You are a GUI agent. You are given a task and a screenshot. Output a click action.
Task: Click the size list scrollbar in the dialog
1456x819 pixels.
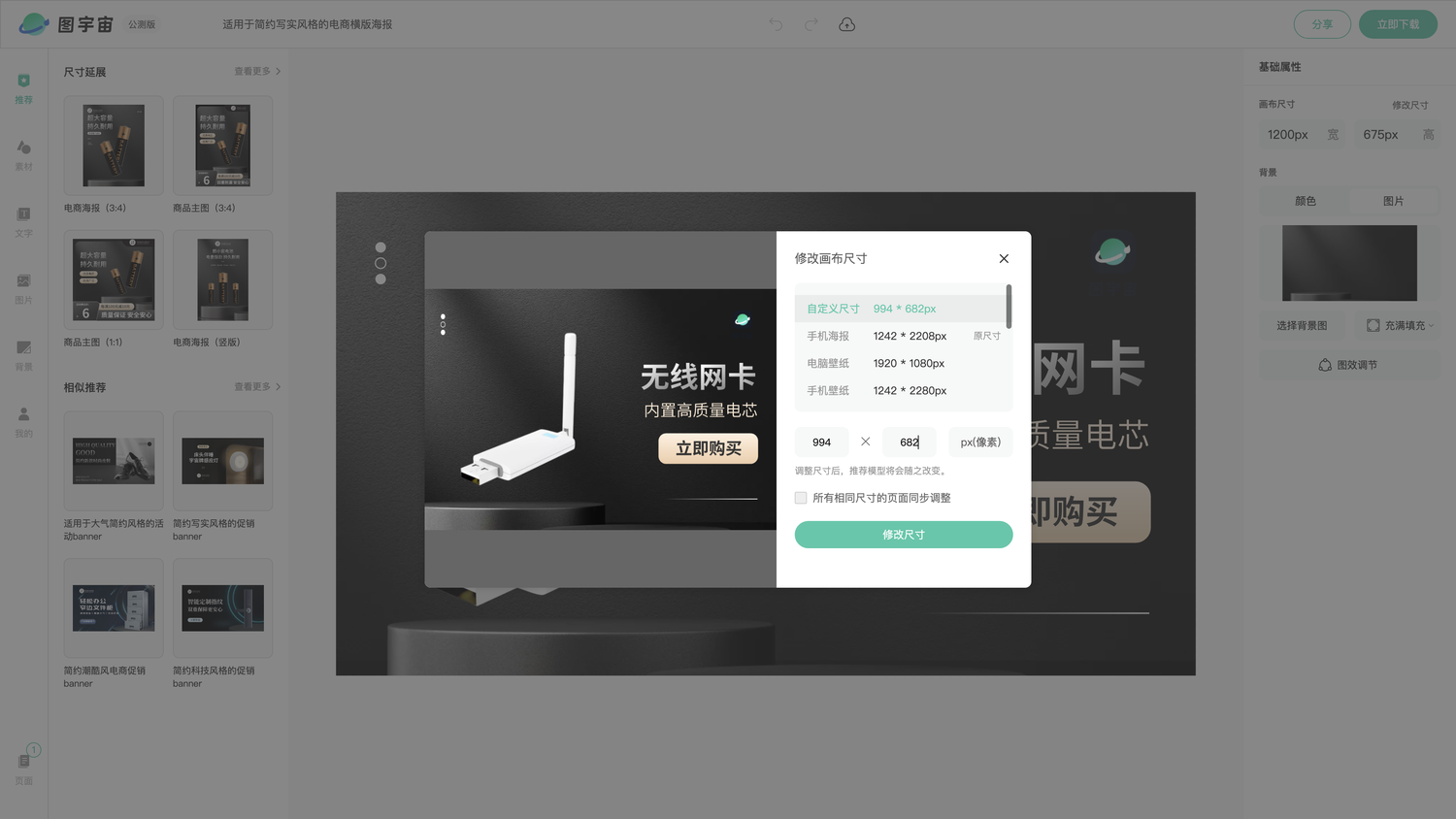[1009, 307]
